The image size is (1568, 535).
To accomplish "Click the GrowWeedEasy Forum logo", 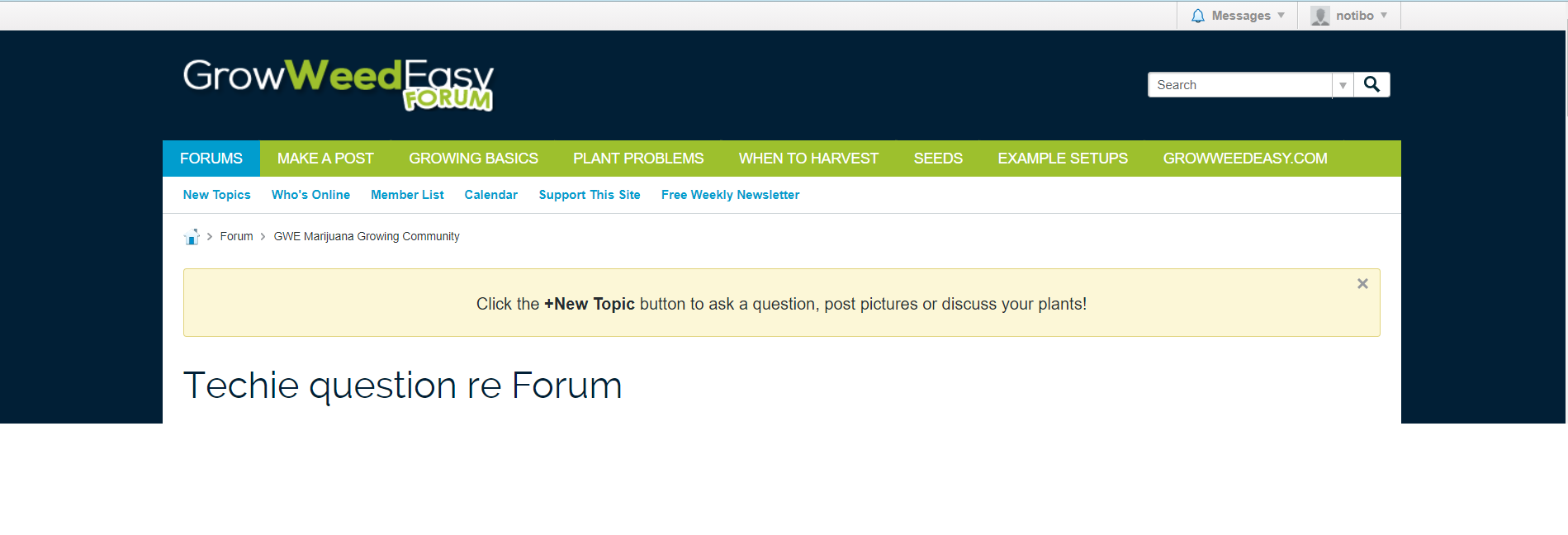I will coord(338,84).
